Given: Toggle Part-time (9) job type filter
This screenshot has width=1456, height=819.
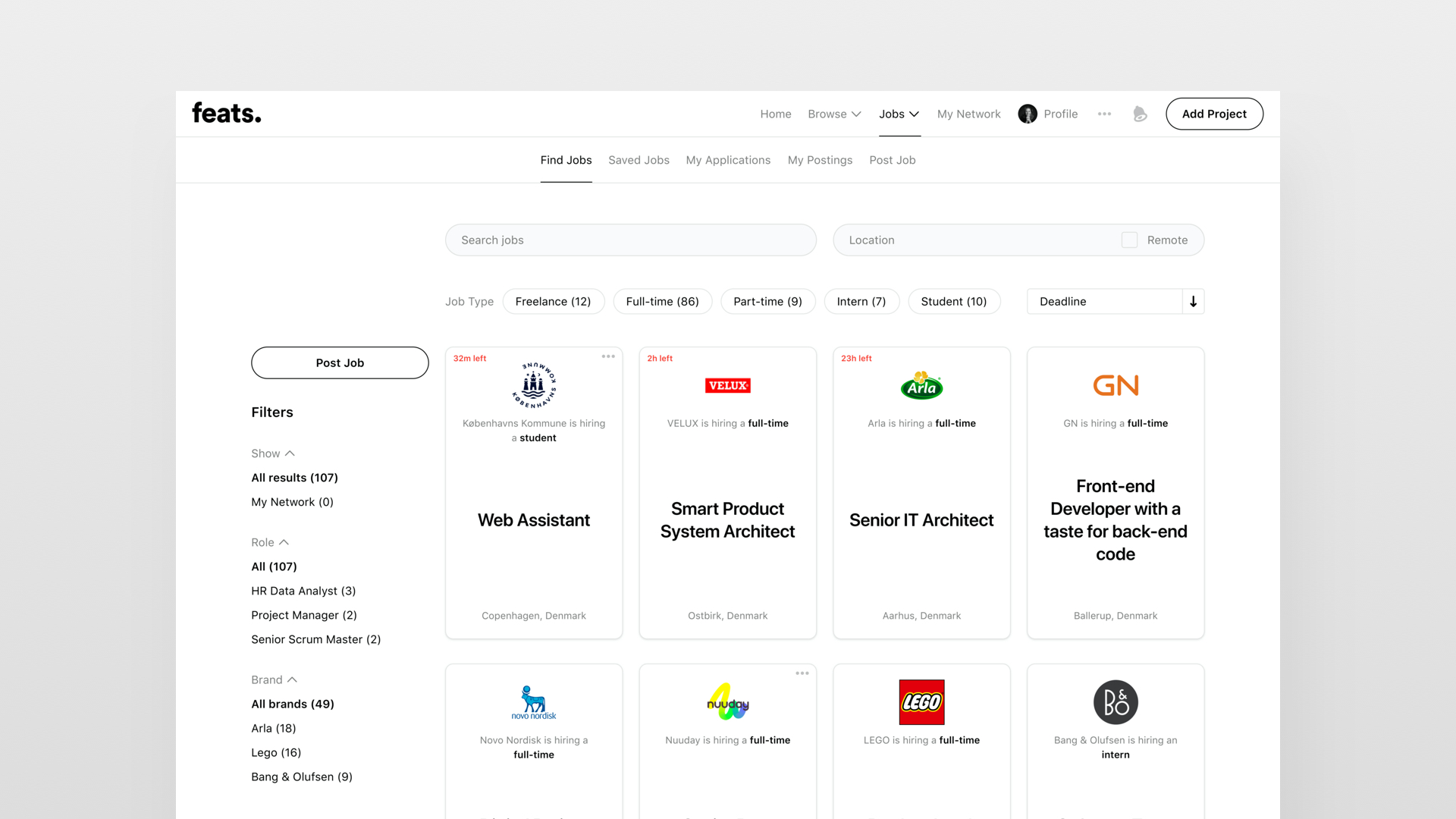Looking at the screenshot, I should 767,302.
